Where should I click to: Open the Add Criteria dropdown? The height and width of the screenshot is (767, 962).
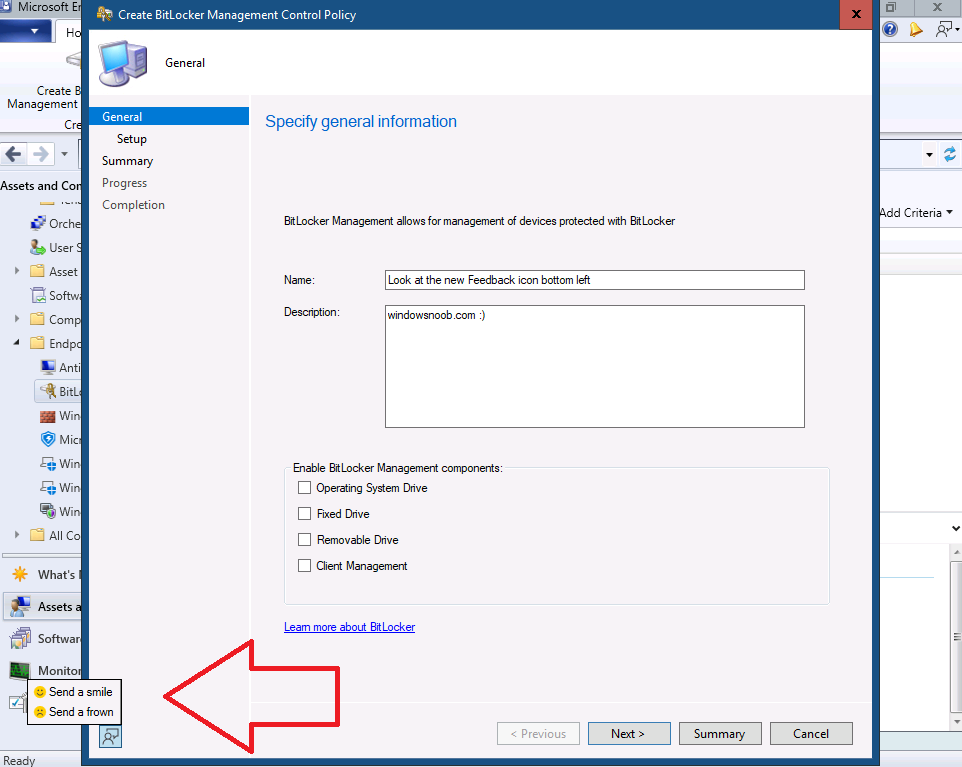point(916,212)
